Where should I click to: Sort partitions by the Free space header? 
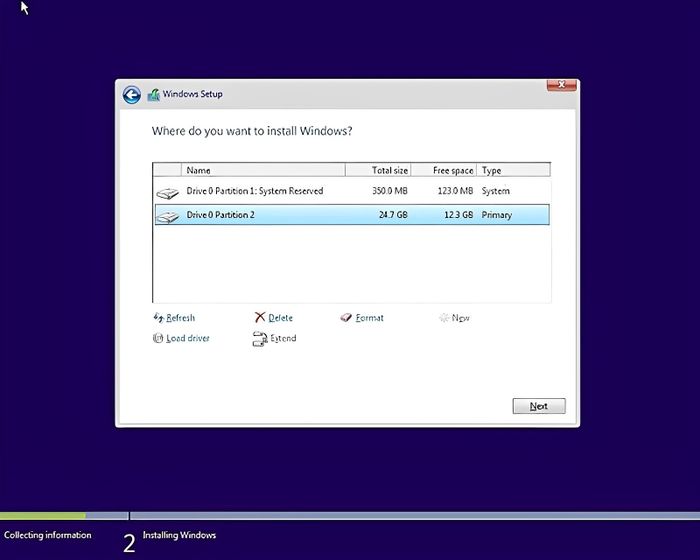click(444, 170)
